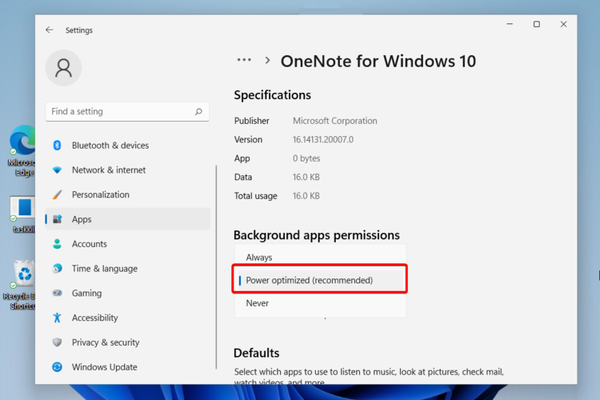Choose Never background permission option
This screenshot has width=600, height=400.
257,303
